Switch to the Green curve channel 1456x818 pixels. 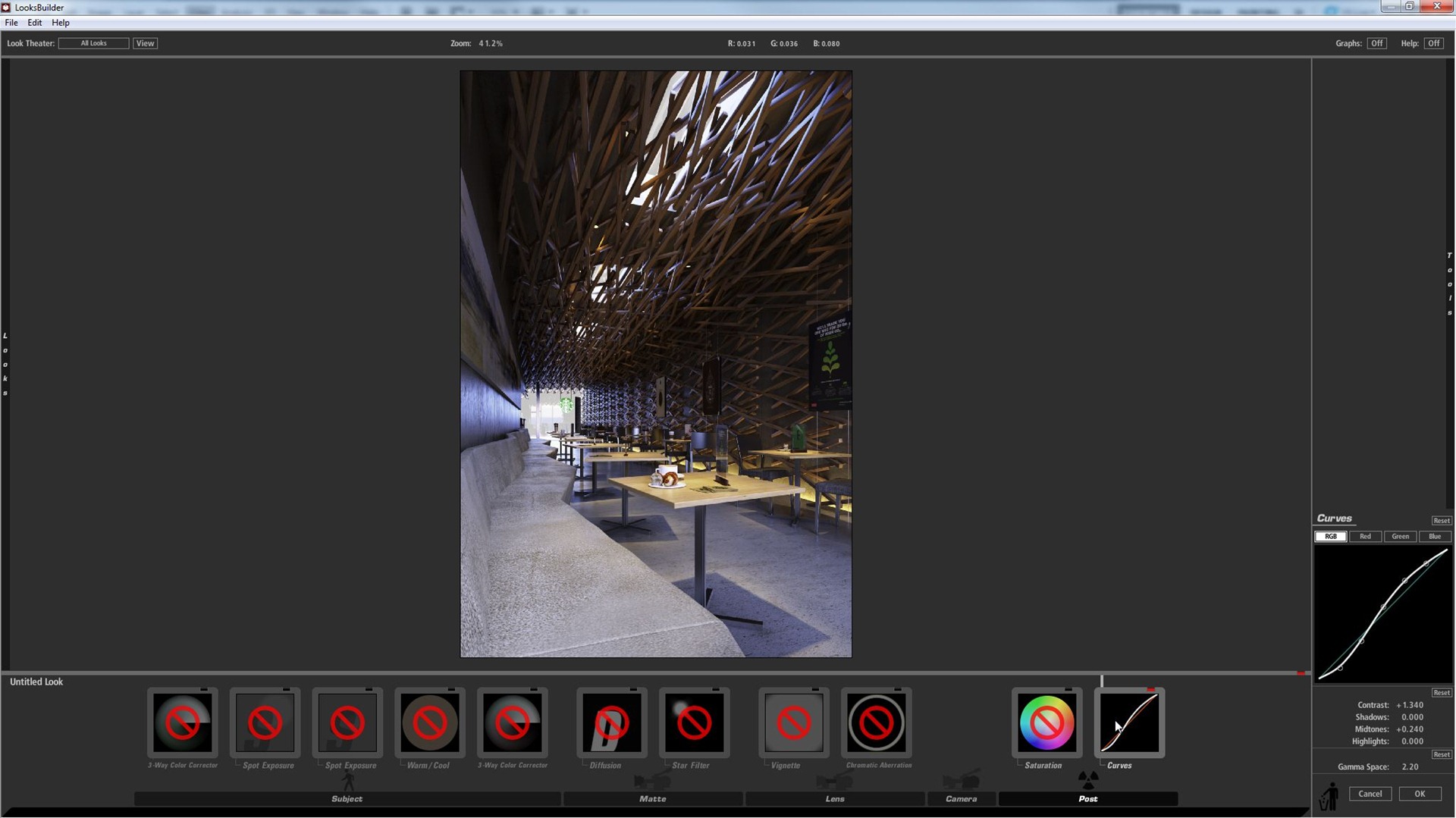point(1400,537)
